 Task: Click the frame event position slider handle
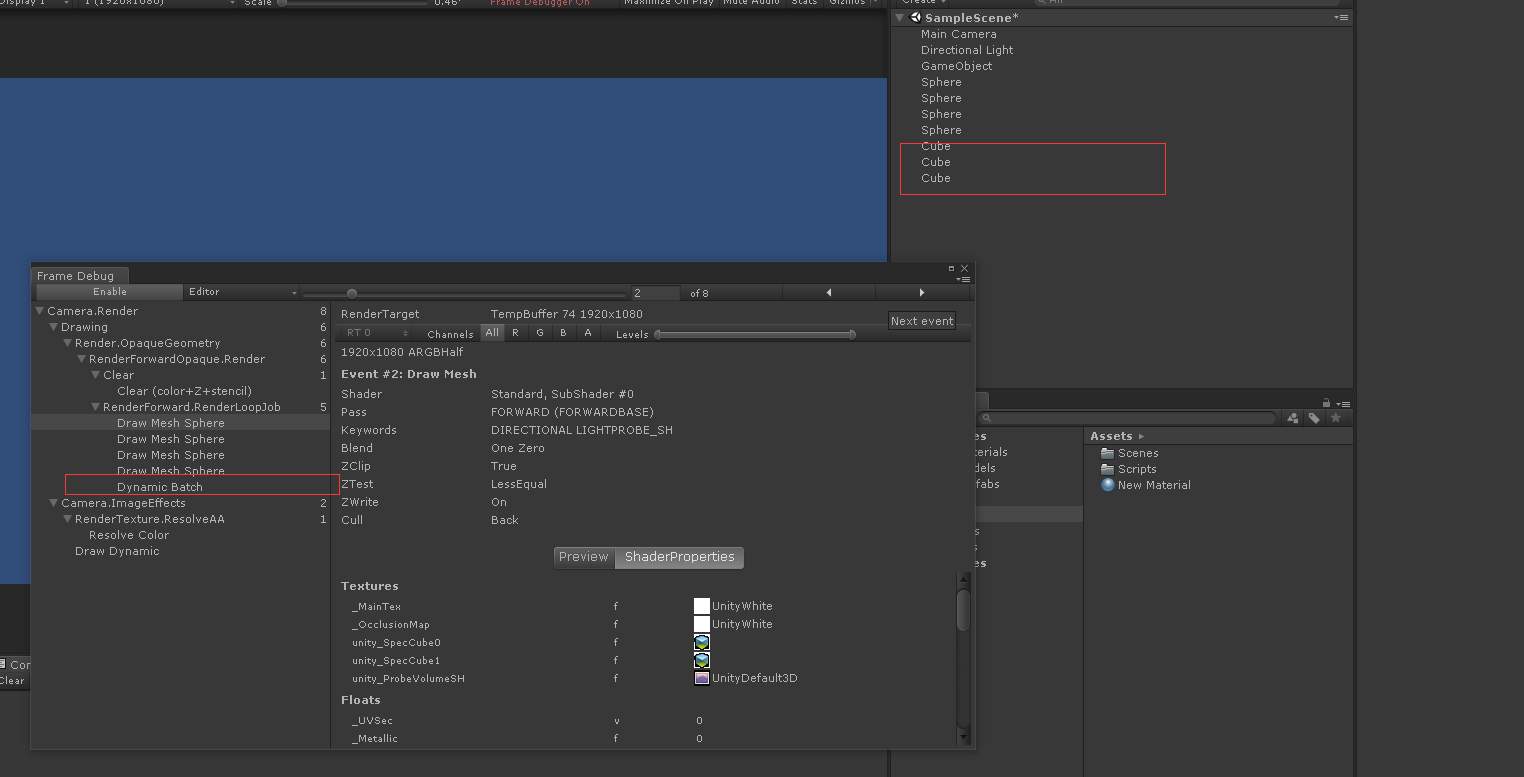pos(352,293)
